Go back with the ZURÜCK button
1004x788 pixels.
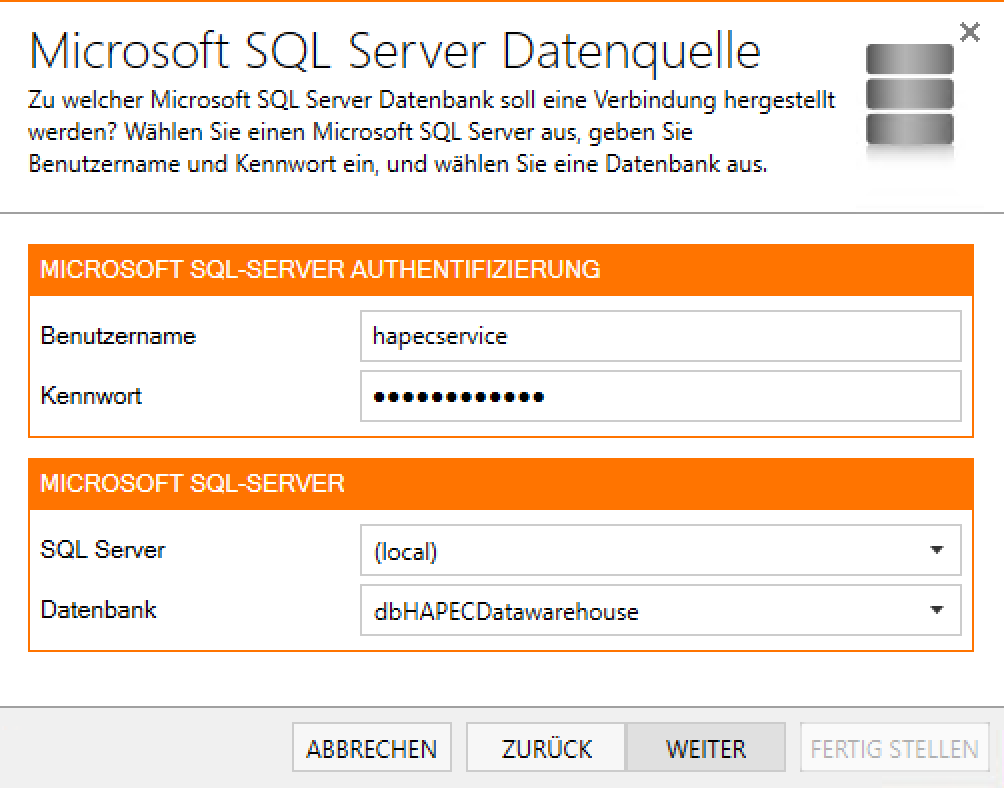coord(546,749)
